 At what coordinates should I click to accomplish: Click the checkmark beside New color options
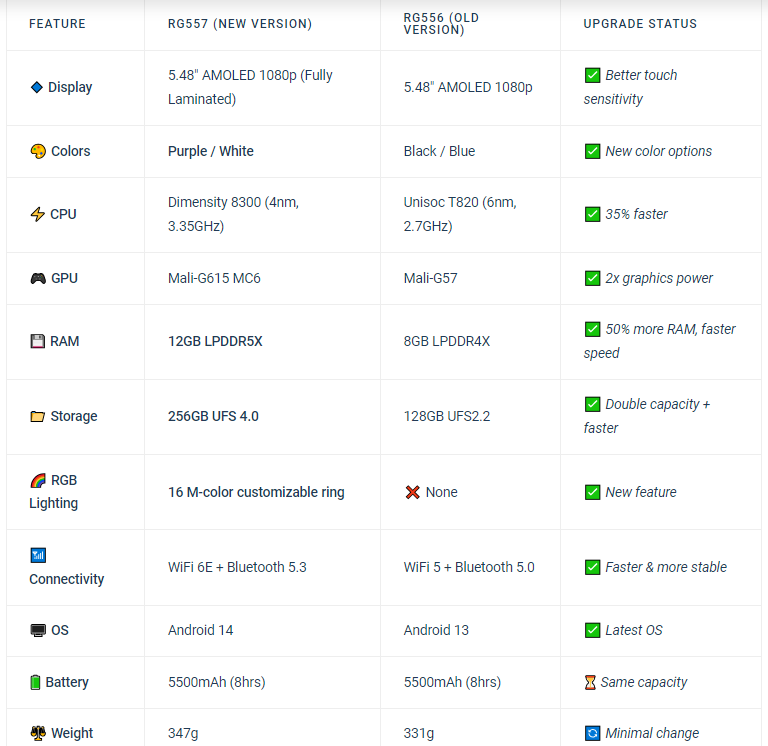(x=592, y=151)
